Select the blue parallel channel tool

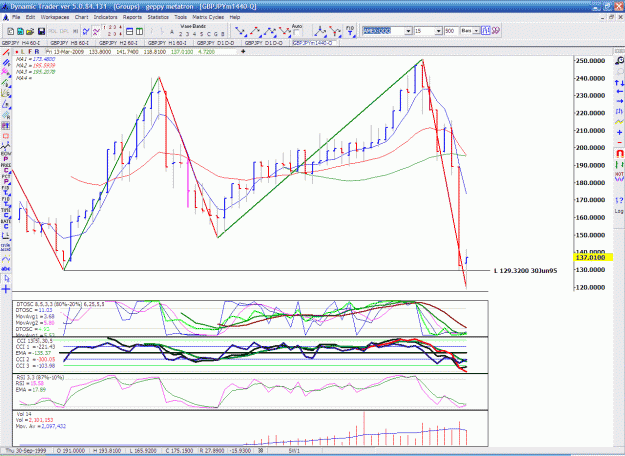[x=6, y=63]
